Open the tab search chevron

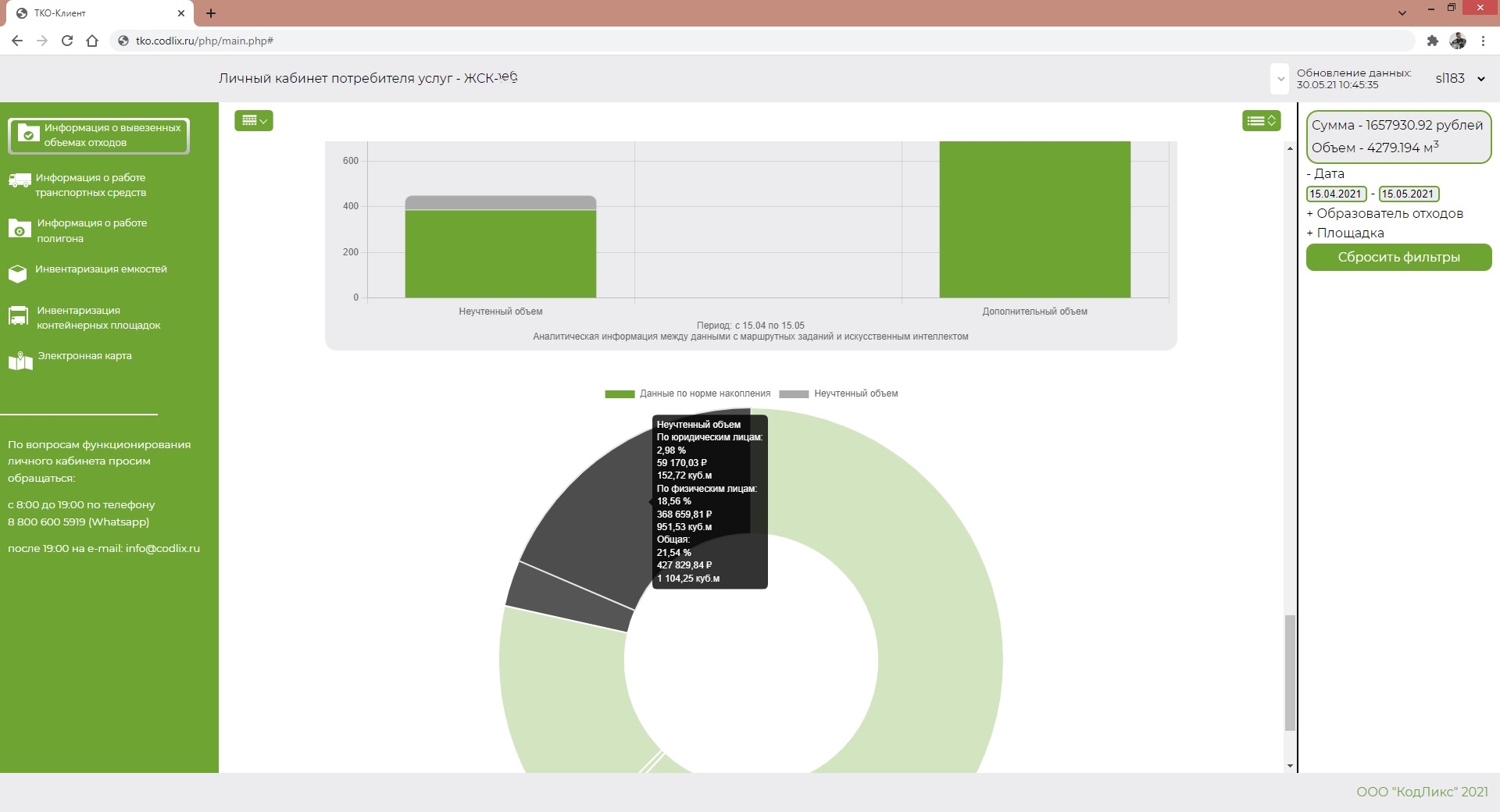[1402, 13]
